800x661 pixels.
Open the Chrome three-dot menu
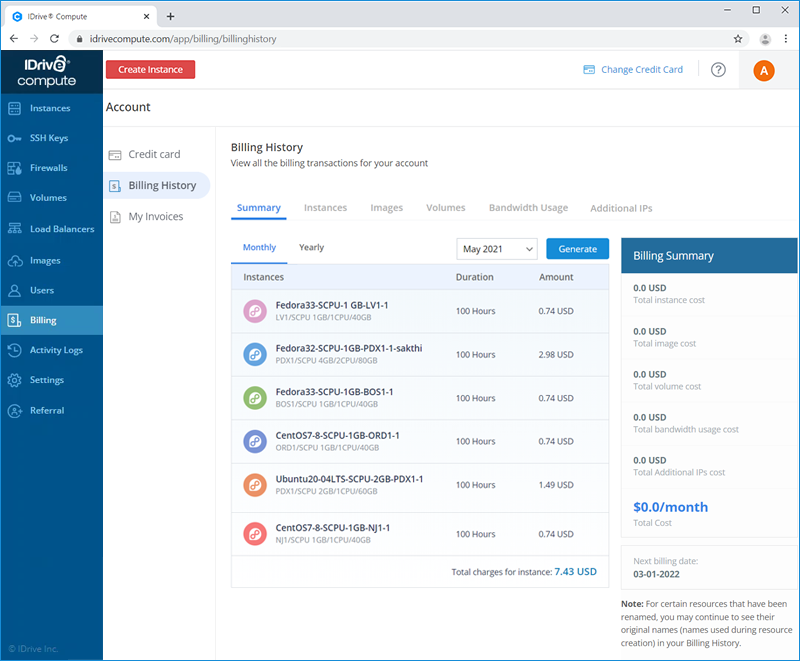(x=786, y=39)
